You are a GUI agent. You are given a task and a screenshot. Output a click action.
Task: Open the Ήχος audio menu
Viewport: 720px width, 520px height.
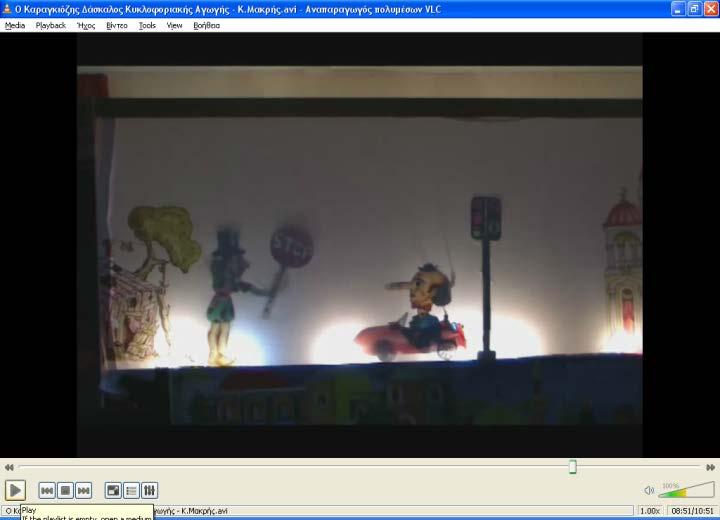pyautogui.click(x=86, y=26)
